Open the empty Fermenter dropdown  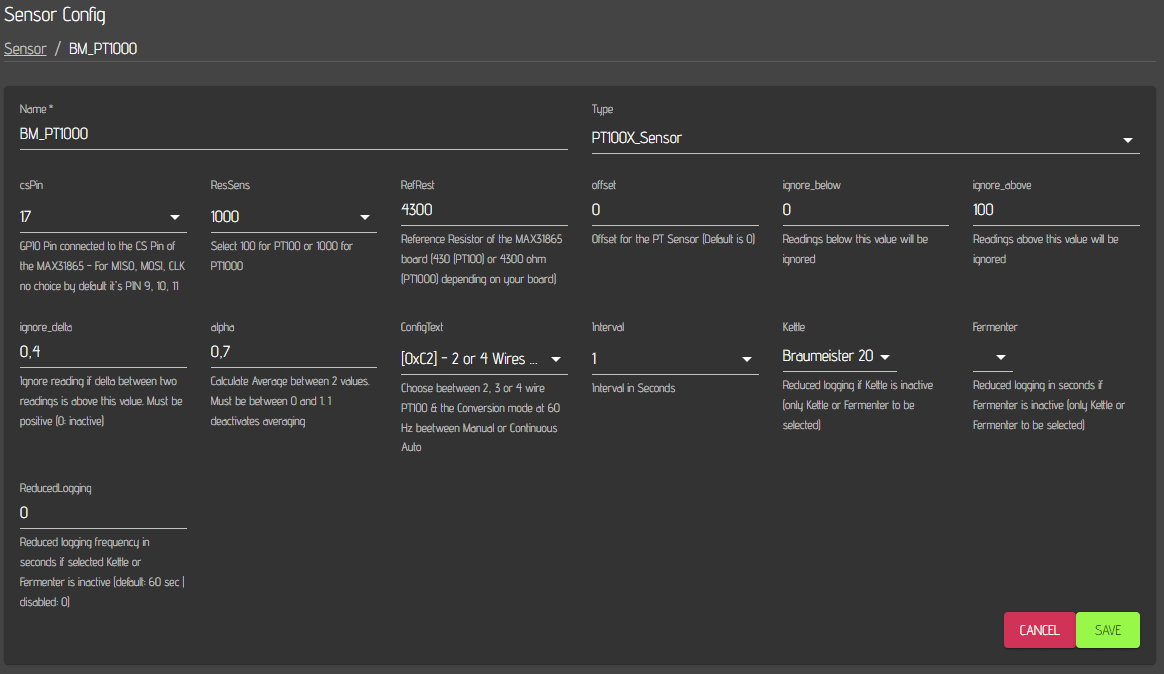[x=1000, y=356]
